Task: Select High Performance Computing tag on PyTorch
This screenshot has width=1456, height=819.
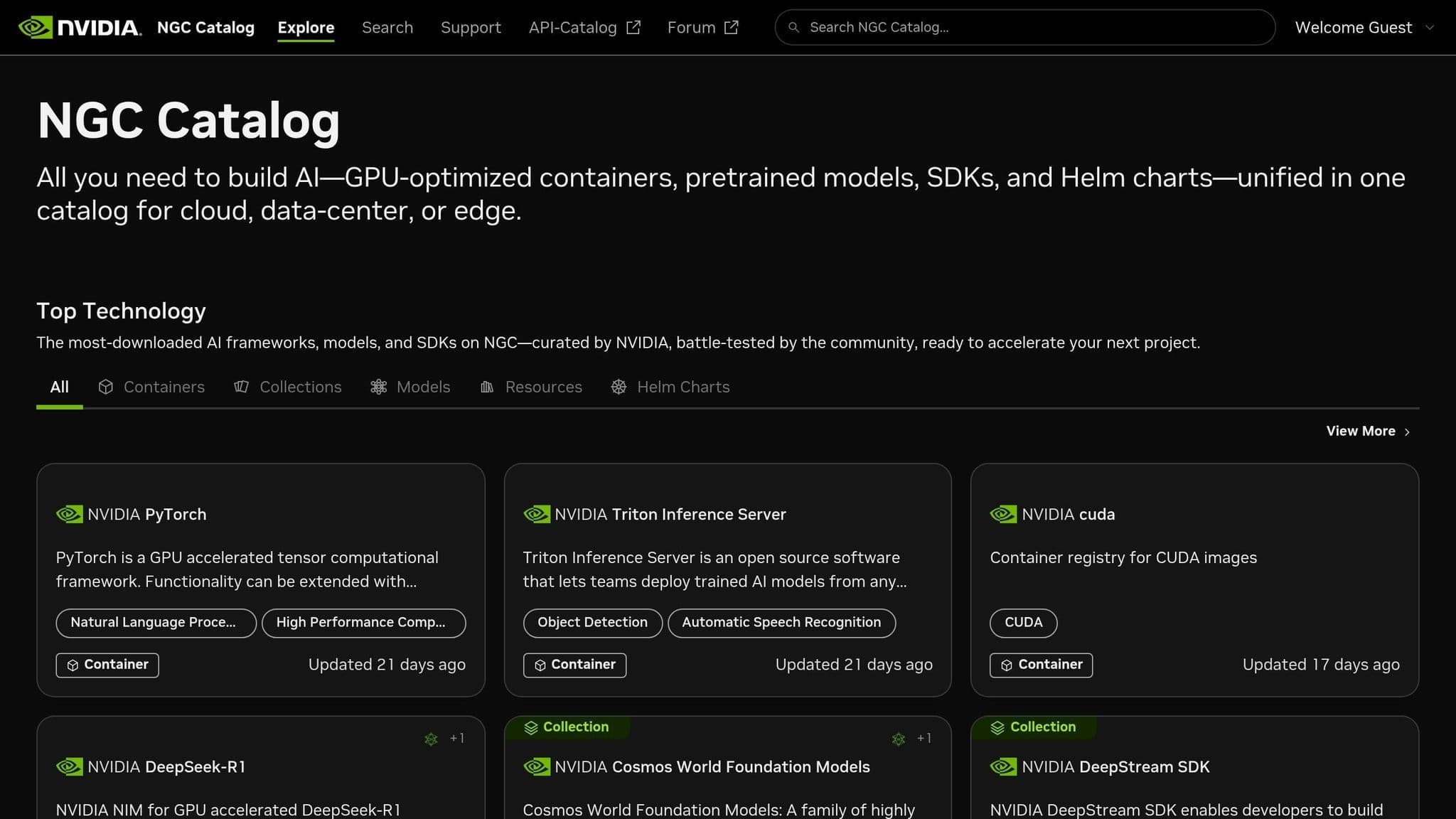Action: pos(363,623)
